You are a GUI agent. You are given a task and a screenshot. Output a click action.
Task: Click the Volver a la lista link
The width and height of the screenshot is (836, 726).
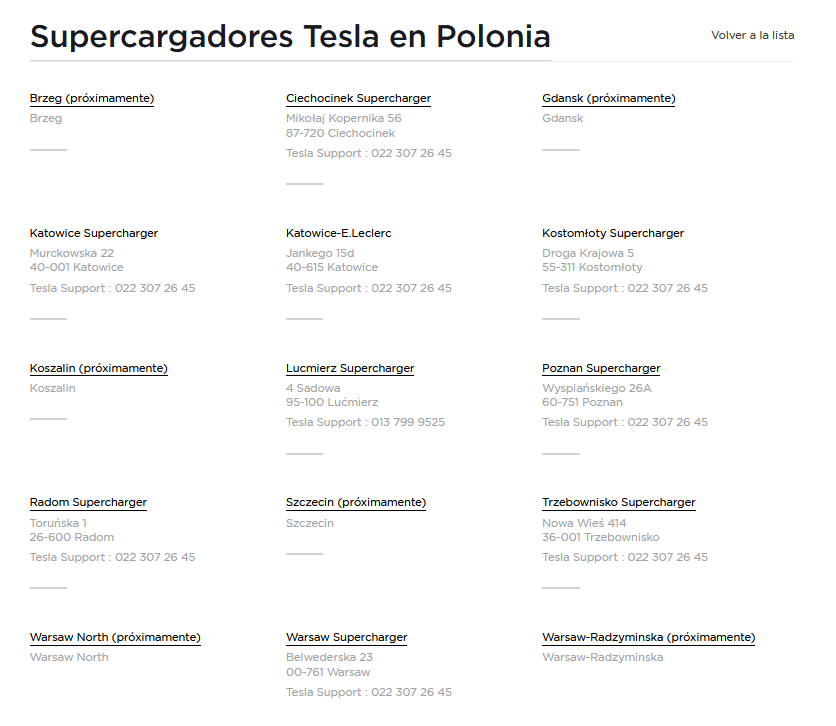click(752, 35)
